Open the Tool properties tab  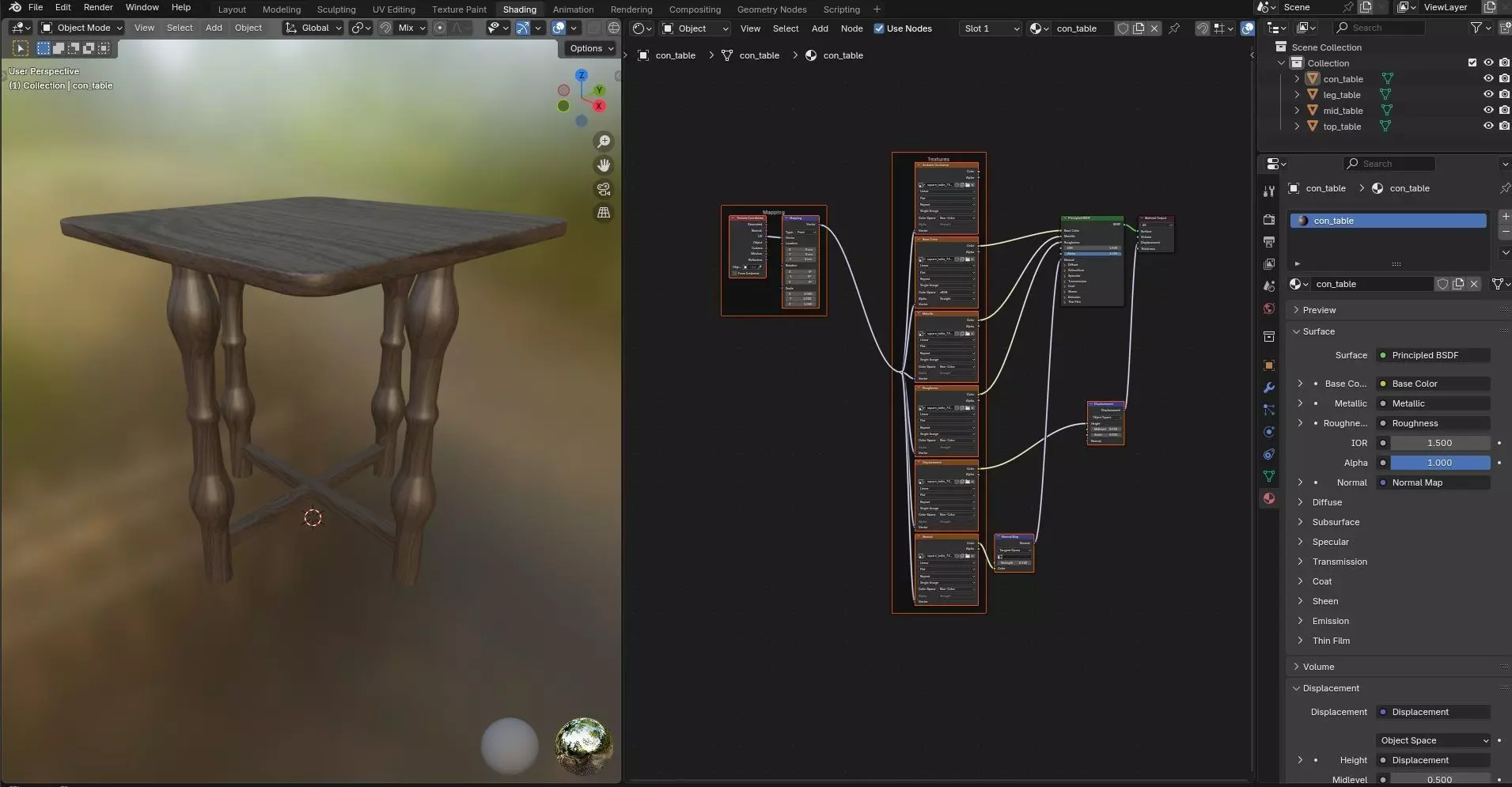click(1269, 191)
